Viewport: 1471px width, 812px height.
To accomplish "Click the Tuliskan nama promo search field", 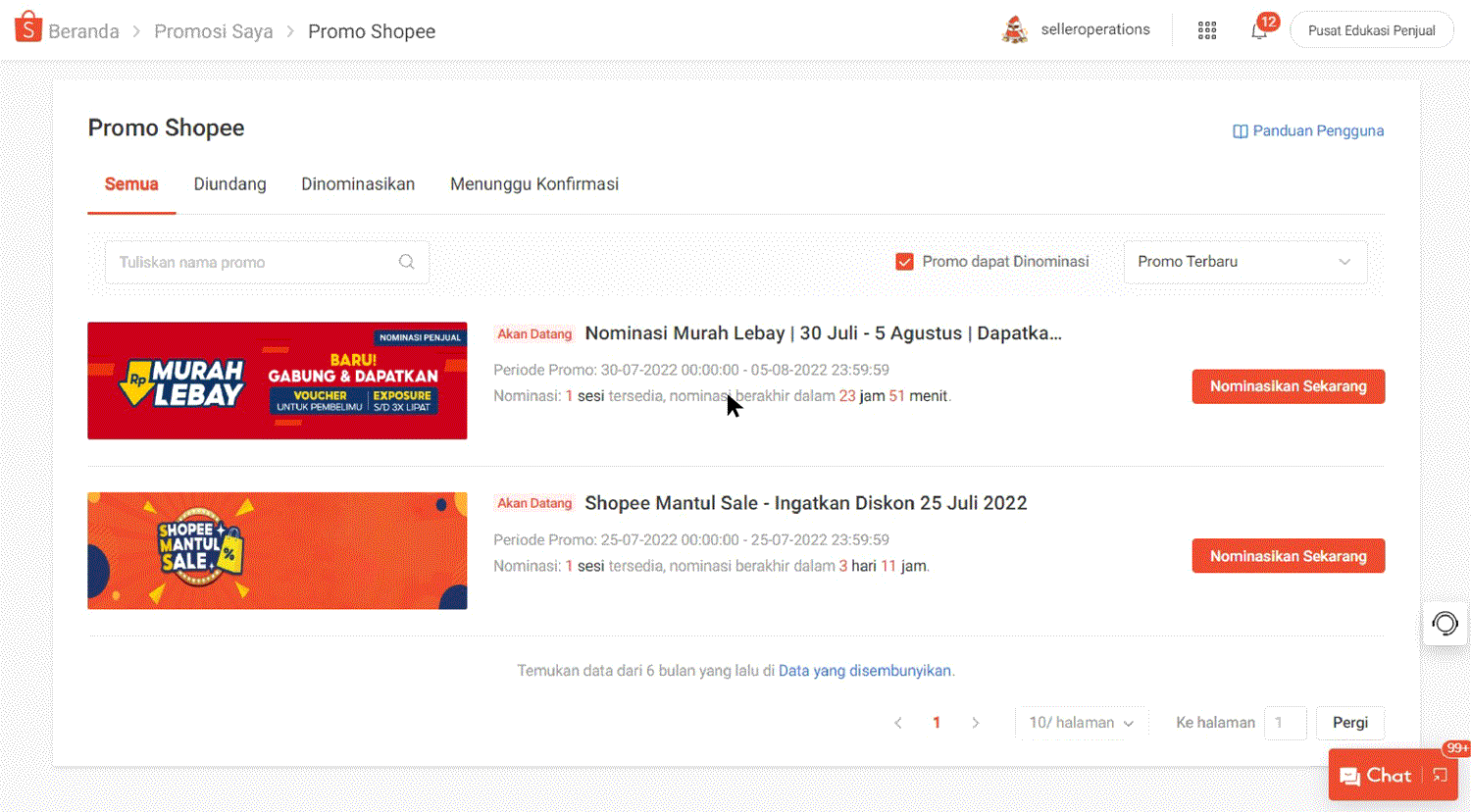I will pos(245,262).
